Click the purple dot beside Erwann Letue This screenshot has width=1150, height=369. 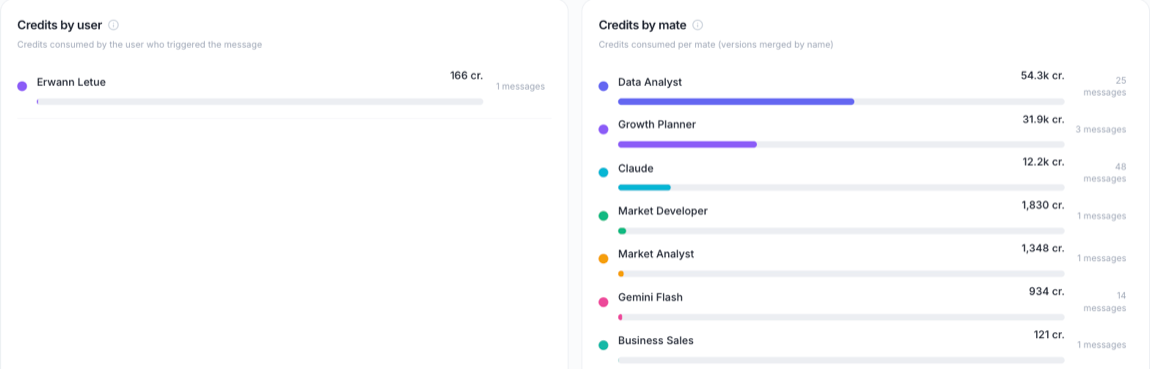pyautogui.click(x=22, y=87)
